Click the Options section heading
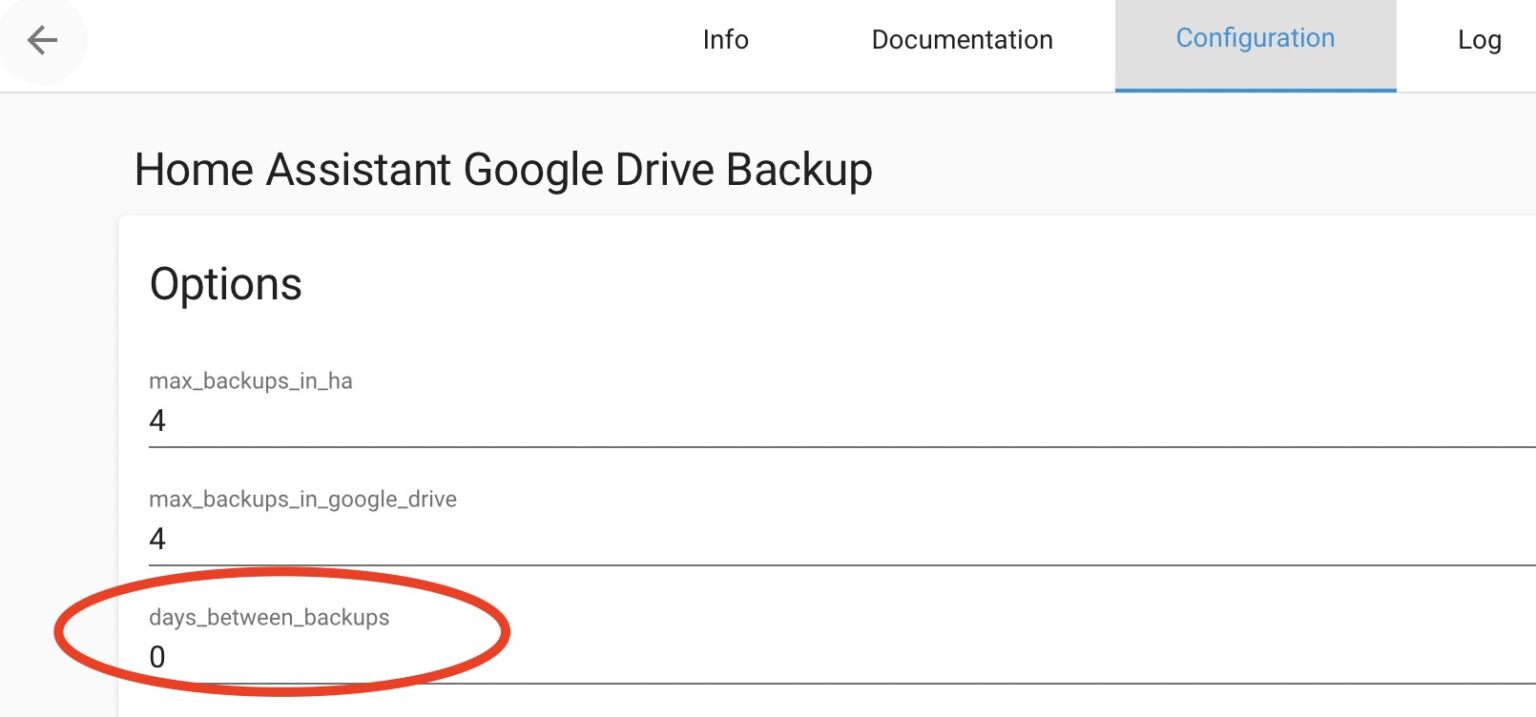Screen dimensions: 1536x717 [226, 285]
